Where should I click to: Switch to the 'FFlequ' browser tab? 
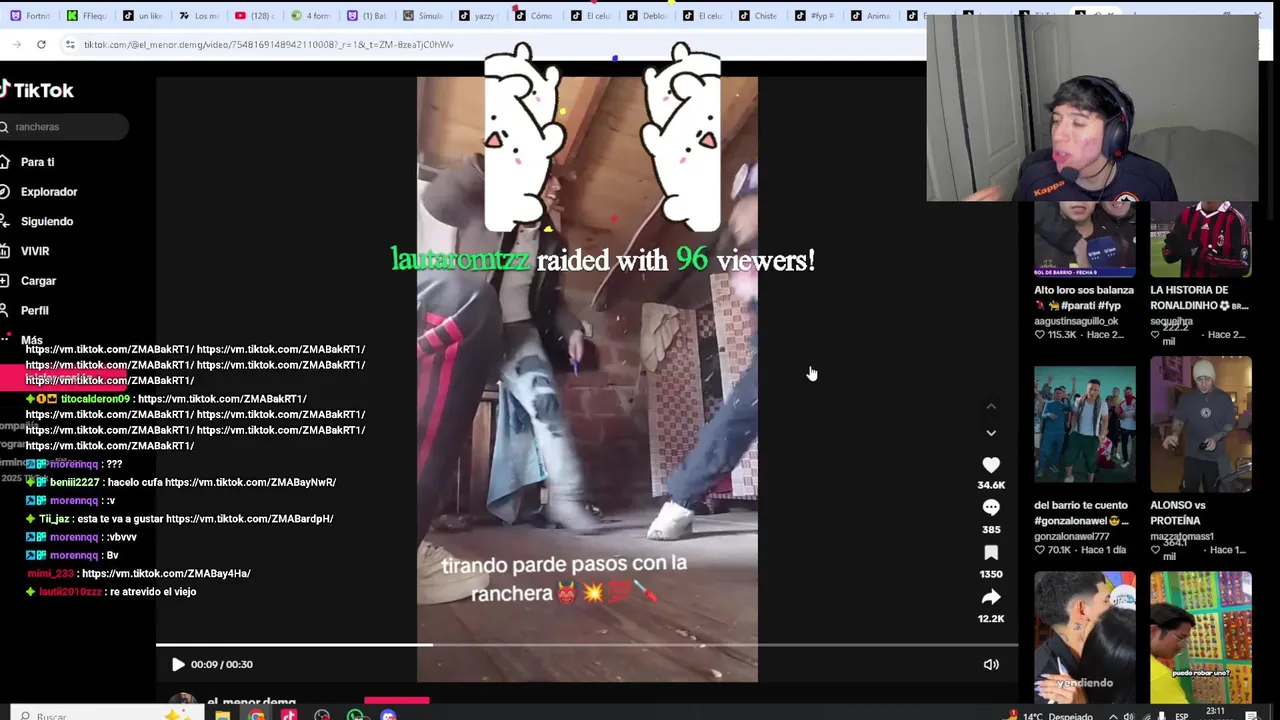click(87, 16)
